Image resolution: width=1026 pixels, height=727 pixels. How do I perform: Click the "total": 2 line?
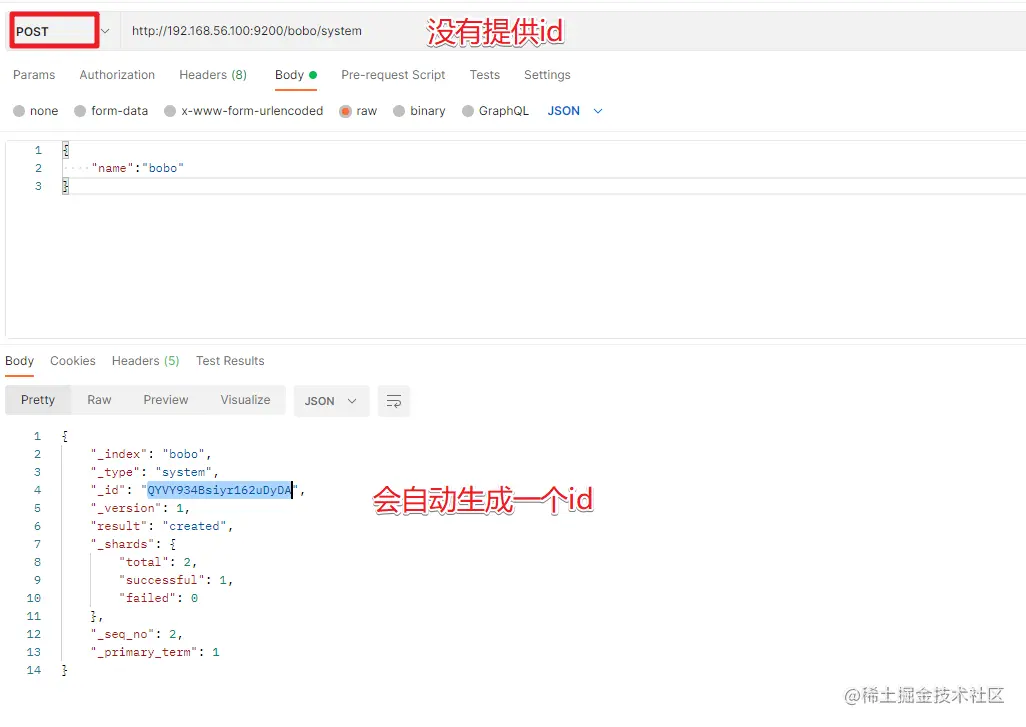(x=158, y=562)
